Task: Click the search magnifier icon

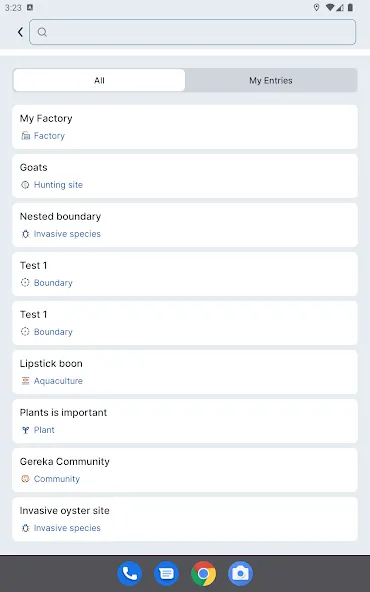Action: 42,32
